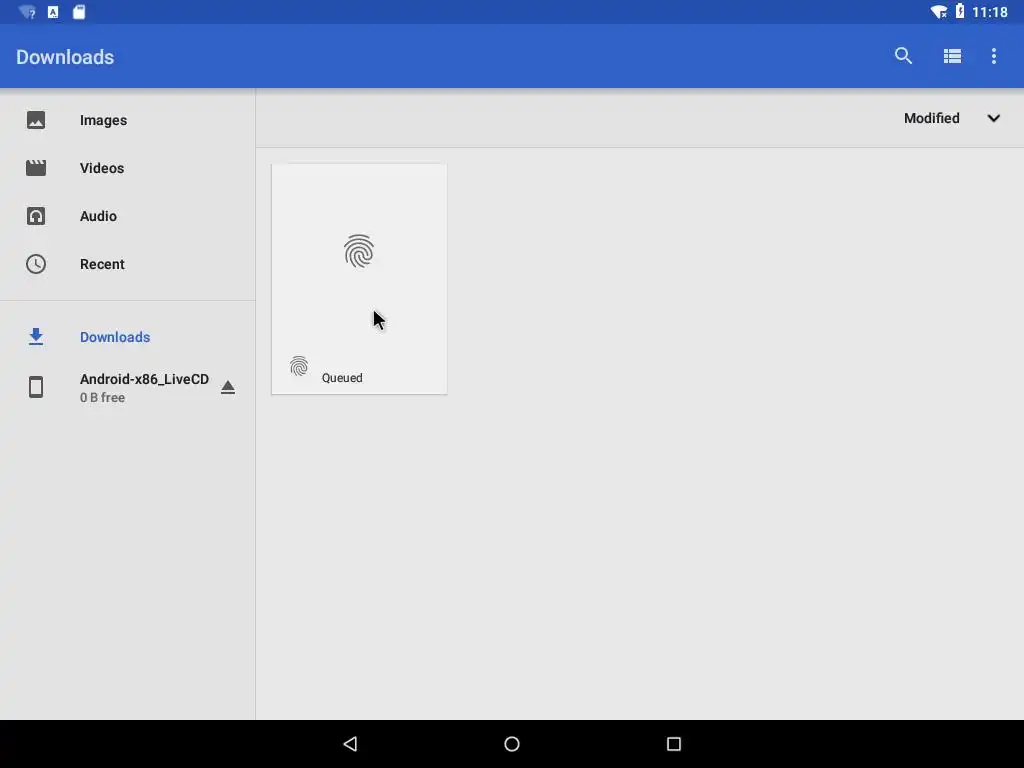The image size is (1024, 768).
Task: Select Images in the sidebar
Action: click(x=128, y=120)
